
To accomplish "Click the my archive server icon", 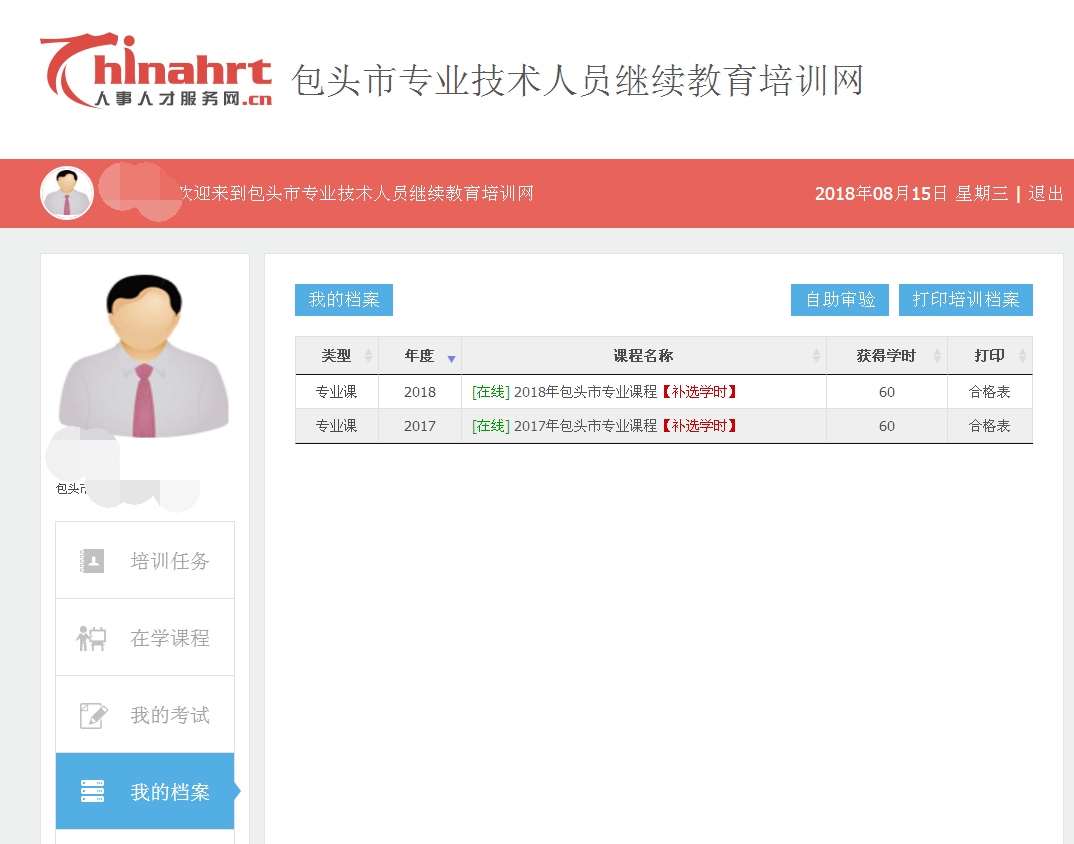I will (x=92, y=791).
